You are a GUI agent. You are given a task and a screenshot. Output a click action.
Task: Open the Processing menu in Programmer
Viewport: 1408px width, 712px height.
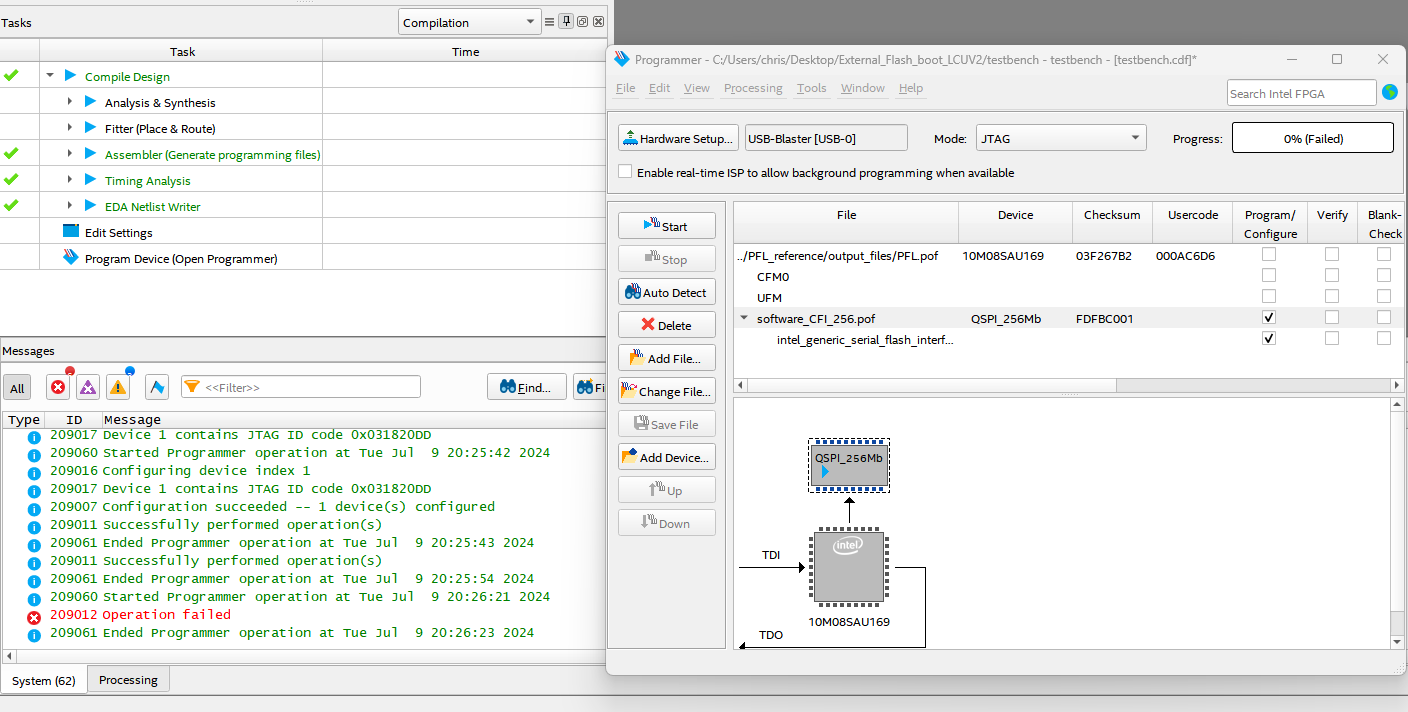[x=753, y=88]
